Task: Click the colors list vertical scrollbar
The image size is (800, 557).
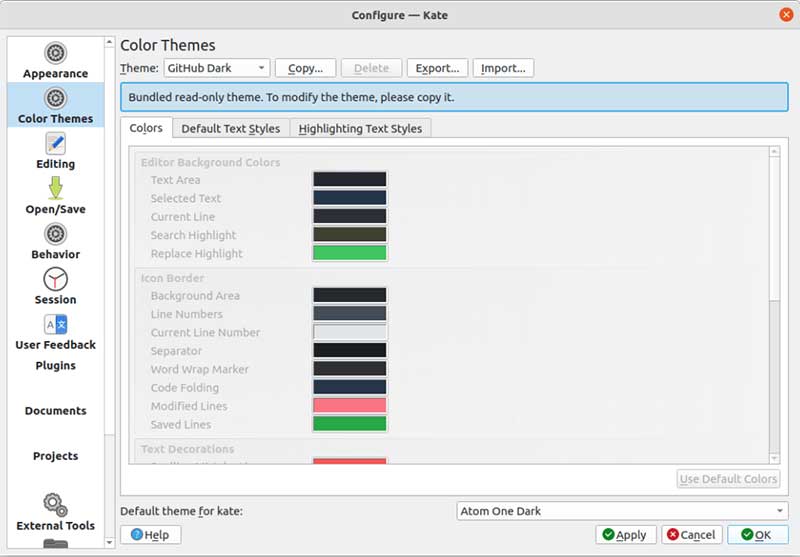Action: (x=773, y=300)
